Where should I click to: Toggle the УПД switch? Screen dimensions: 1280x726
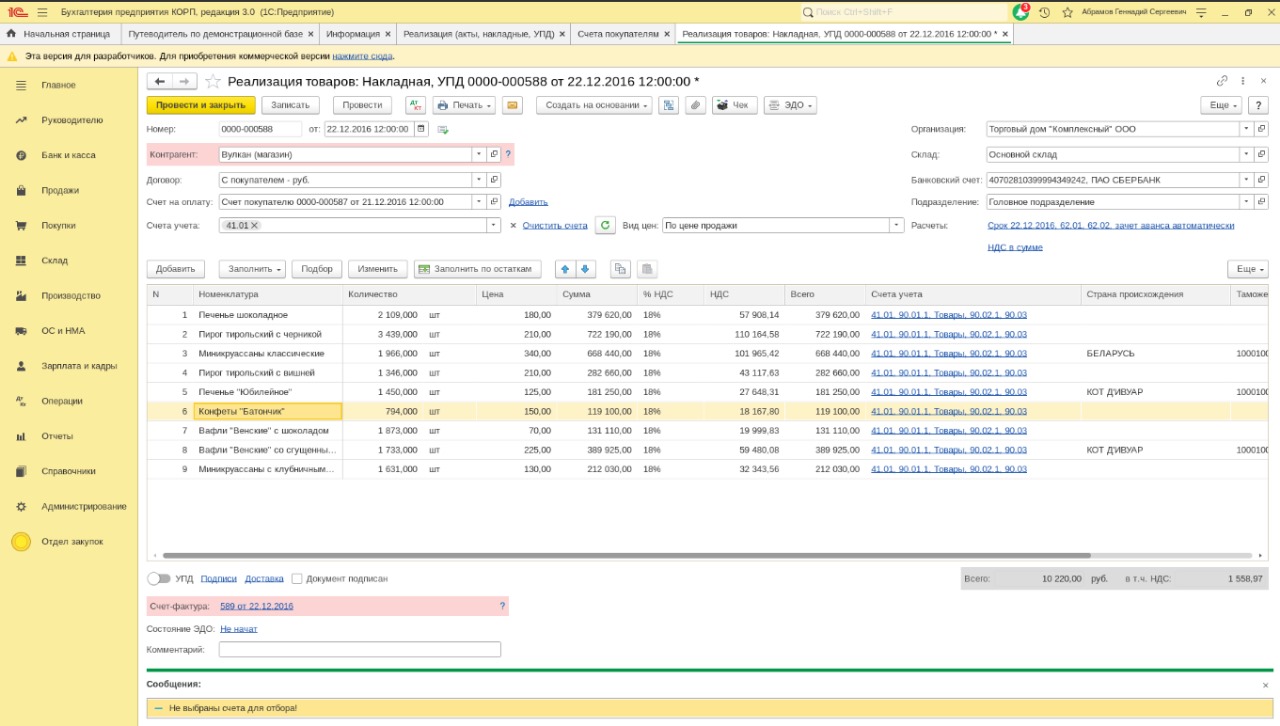[158, 578]
